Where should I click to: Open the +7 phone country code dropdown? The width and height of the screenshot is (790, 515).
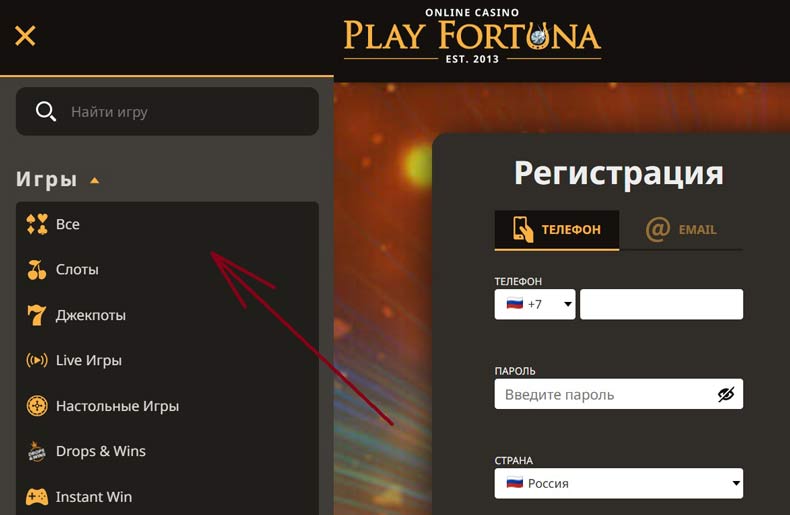coord(535,304)
